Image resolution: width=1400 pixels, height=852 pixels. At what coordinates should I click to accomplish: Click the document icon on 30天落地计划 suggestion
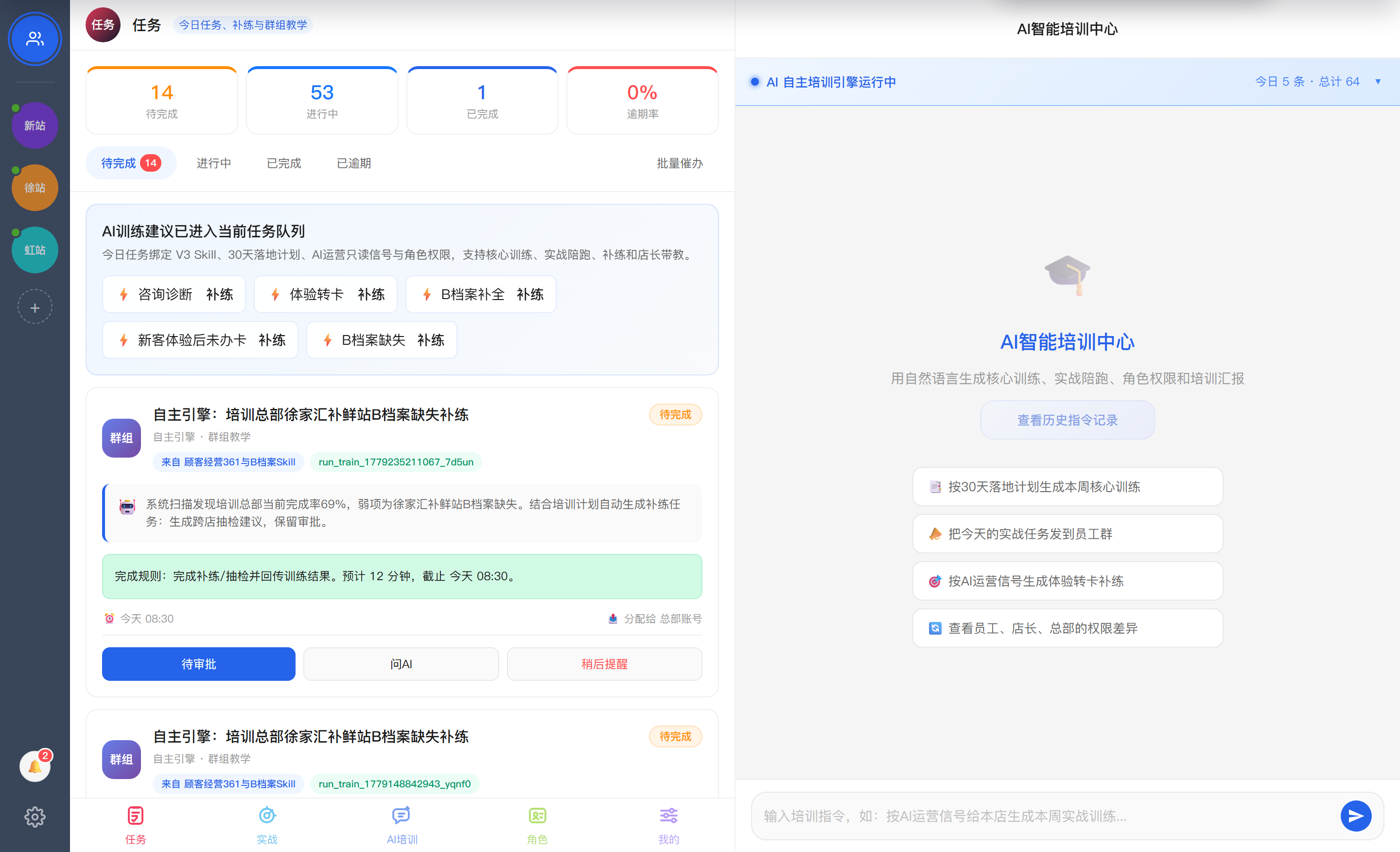point(935,486)
